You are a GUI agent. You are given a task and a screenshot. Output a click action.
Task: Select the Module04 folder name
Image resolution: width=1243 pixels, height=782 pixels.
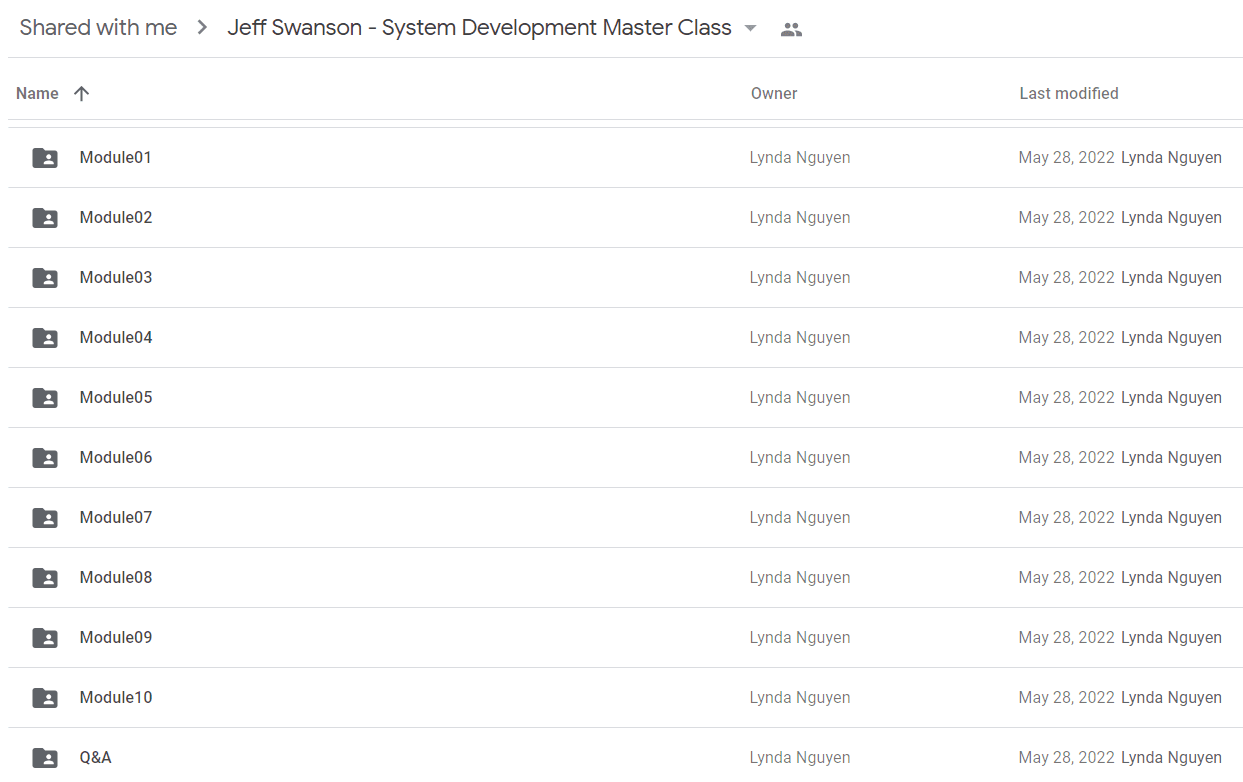[x=116, y=338]
